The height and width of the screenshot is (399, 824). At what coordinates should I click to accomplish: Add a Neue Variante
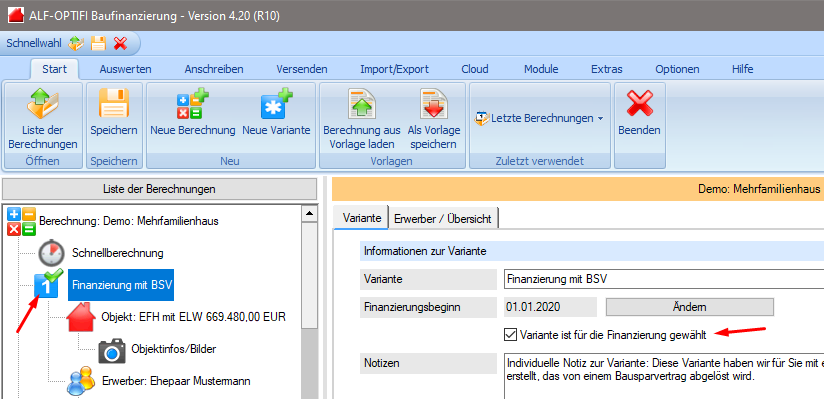coord(276,112)
